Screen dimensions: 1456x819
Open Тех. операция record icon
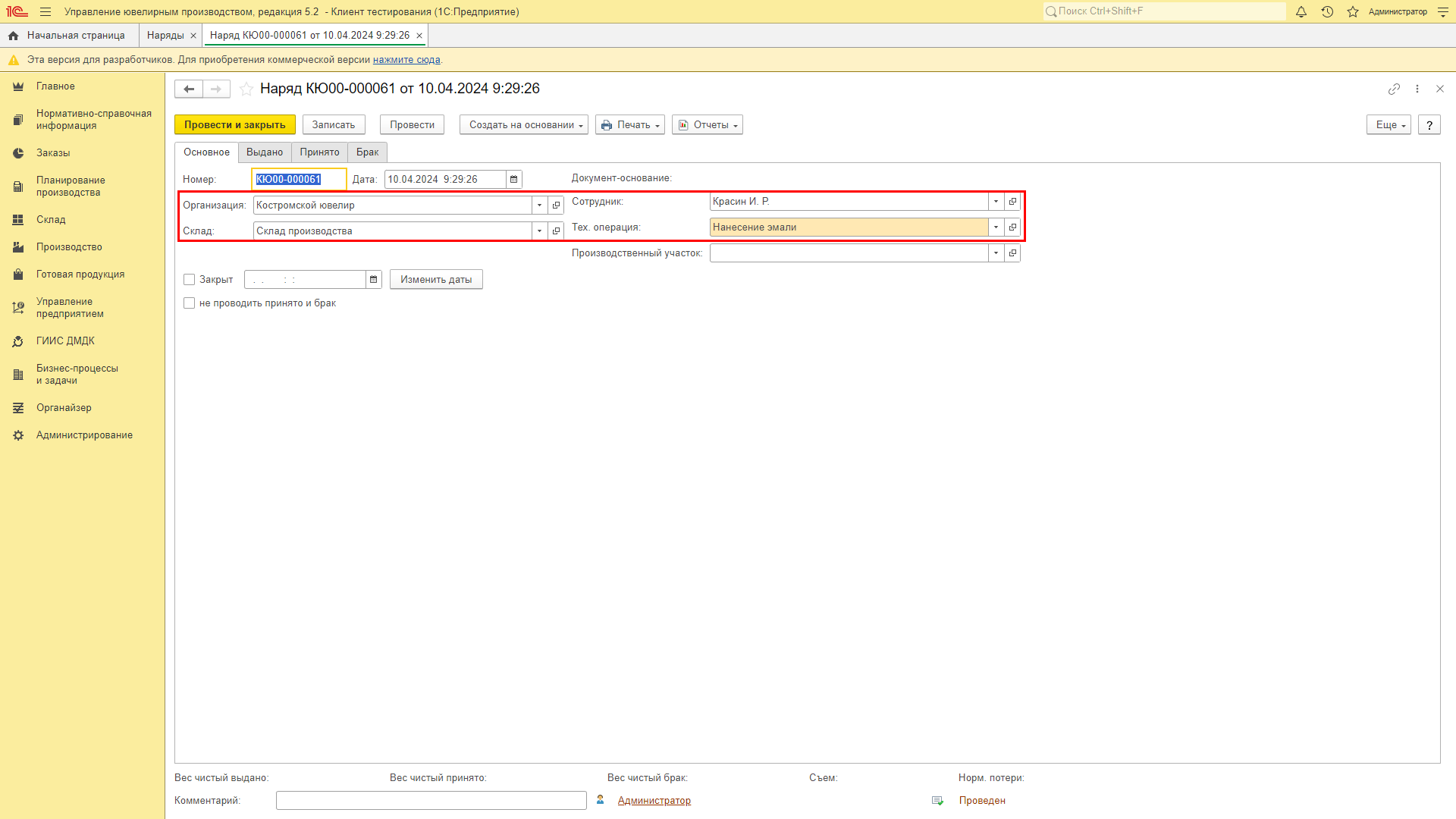(x=1012, y=227)
